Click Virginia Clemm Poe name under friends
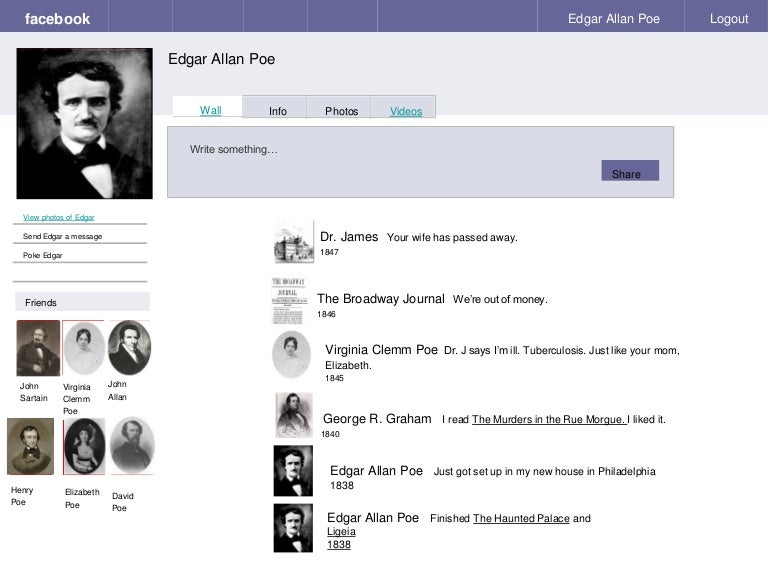Screen dimensions: 768x576 point(76,399)
